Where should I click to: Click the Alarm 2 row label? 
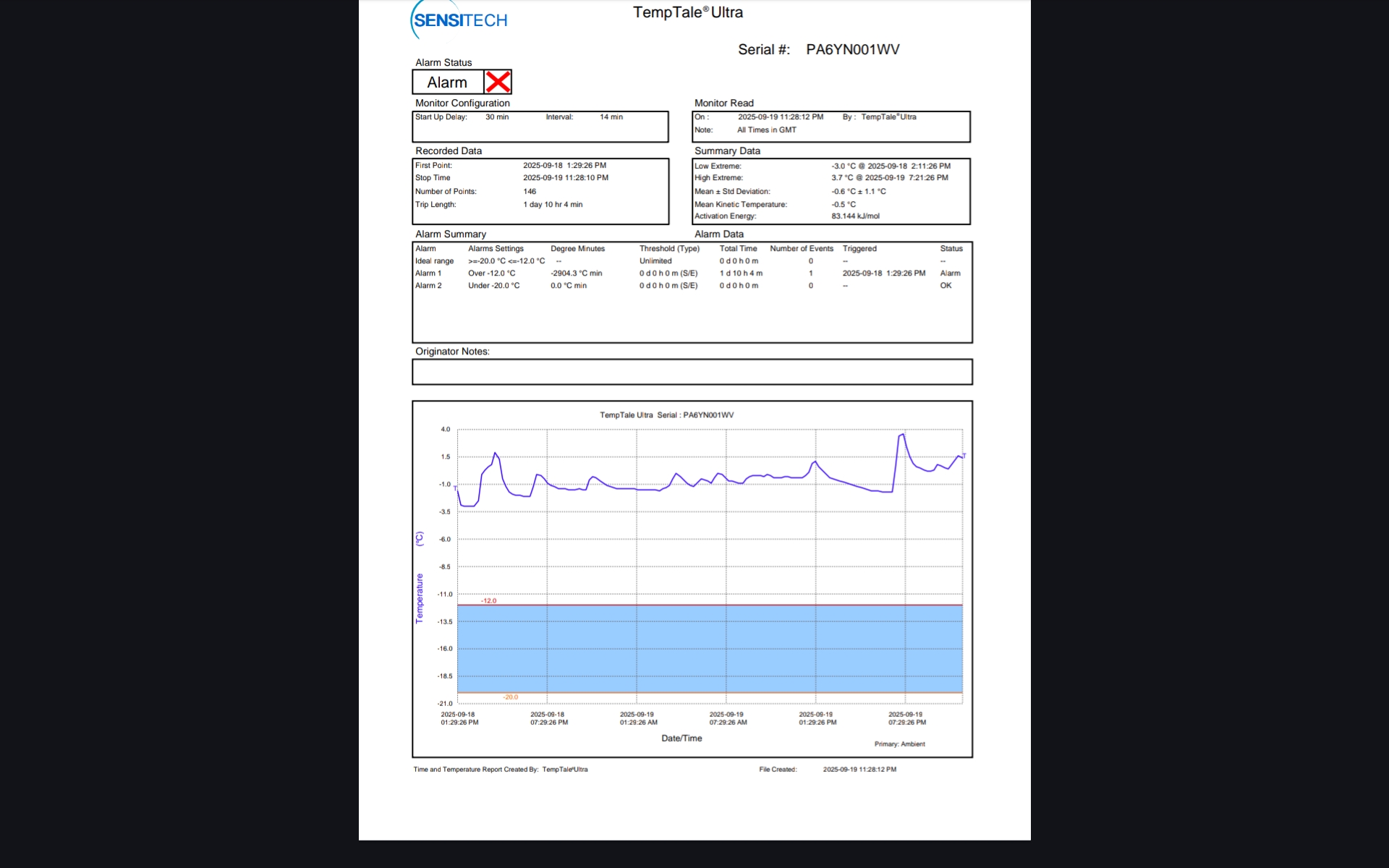tap(428, 286)
